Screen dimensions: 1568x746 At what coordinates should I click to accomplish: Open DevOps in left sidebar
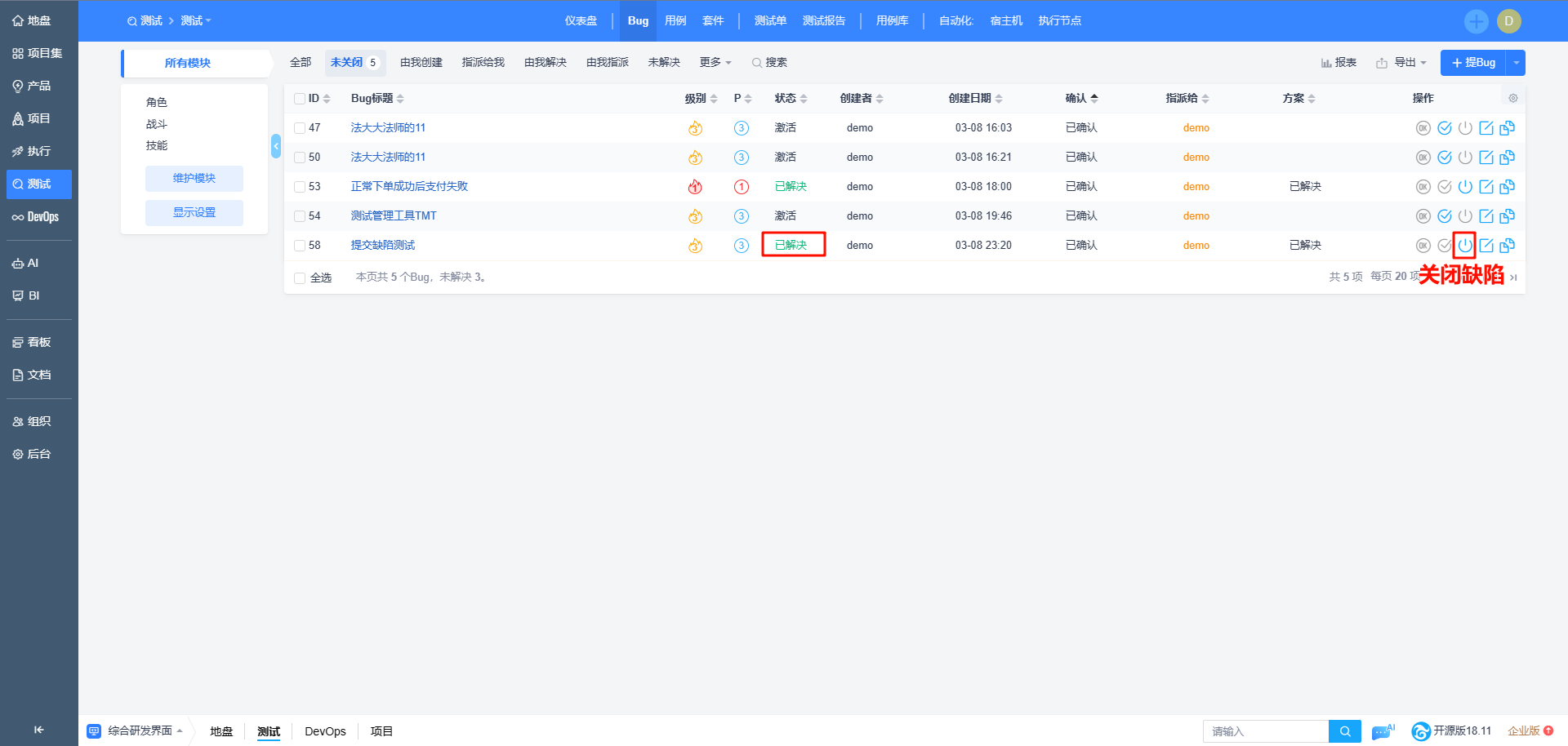(39, 217)
